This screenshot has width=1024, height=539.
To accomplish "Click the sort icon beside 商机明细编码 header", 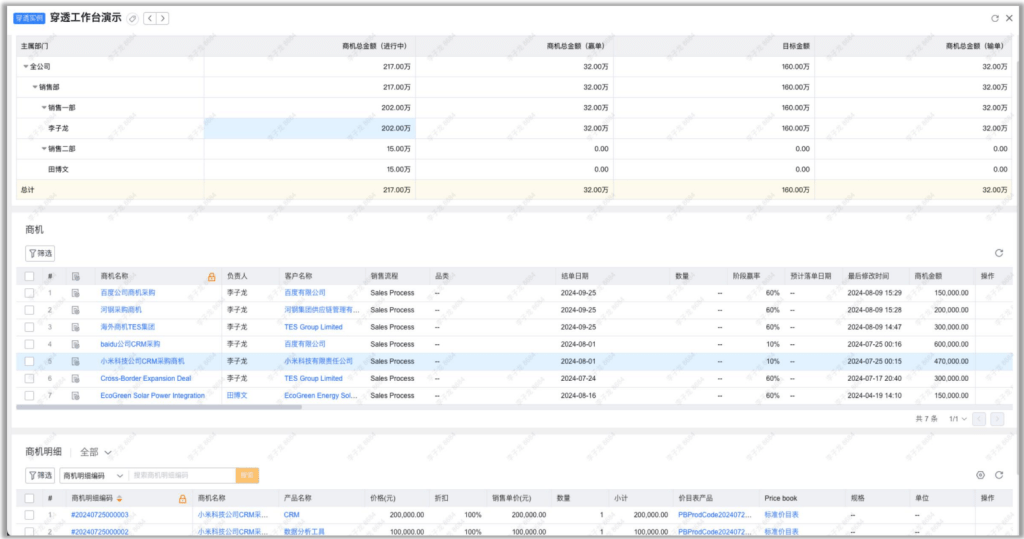I will (x=121, y=498).
